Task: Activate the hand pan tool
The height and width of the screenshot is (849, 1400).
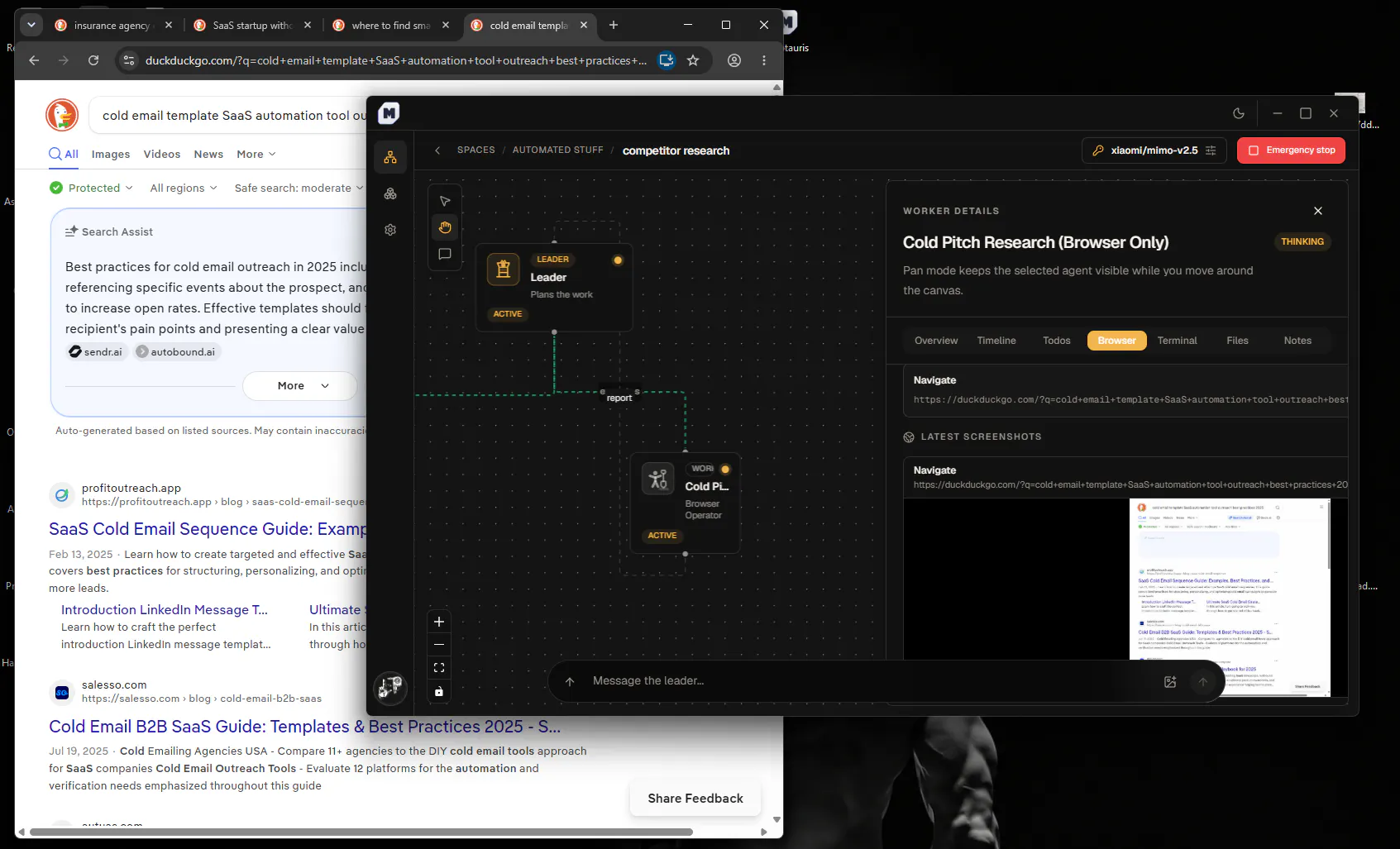Action: [445, 227]
